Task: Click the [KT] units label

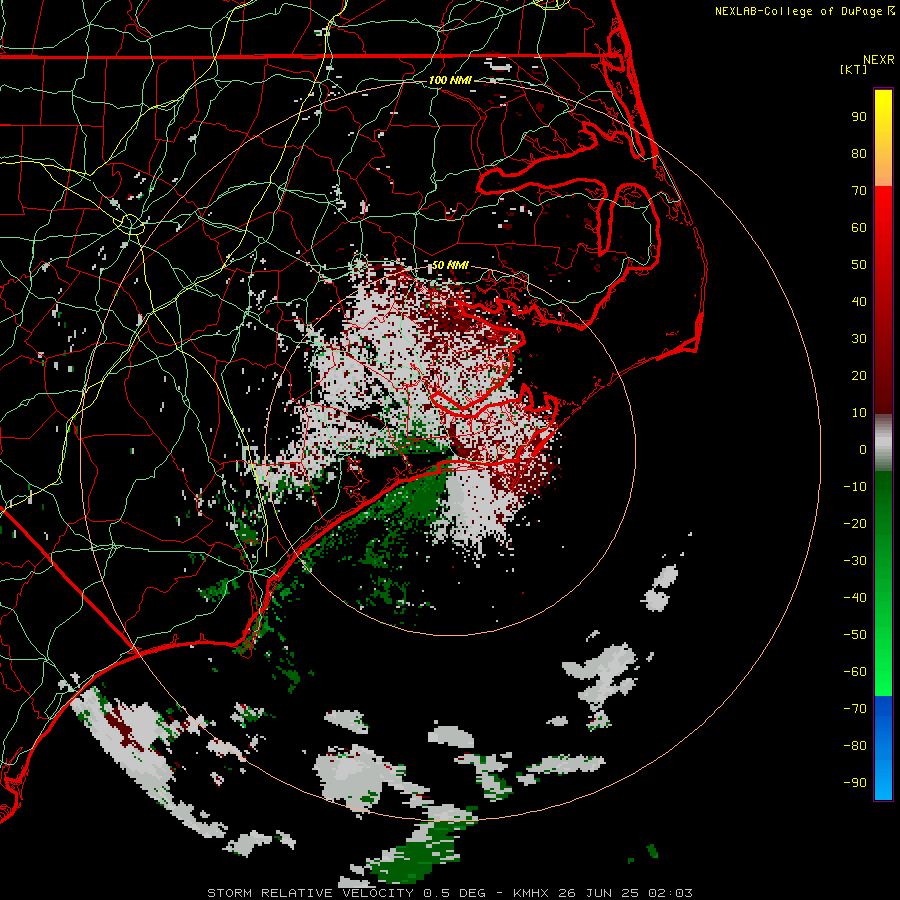Action: click(x=854, y=69)
